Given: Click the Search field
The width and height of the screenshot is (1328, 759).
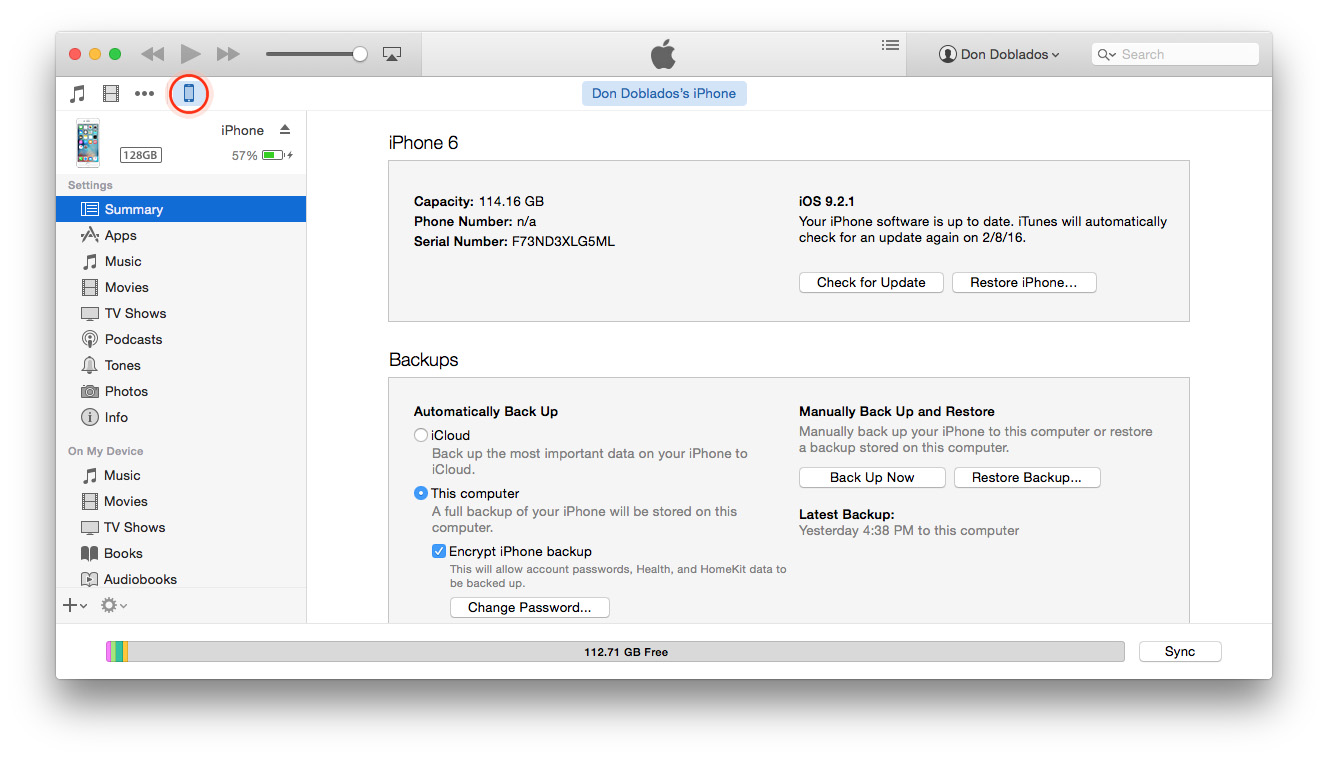Looking at the screenshot, I should (x=1184, y=54).
